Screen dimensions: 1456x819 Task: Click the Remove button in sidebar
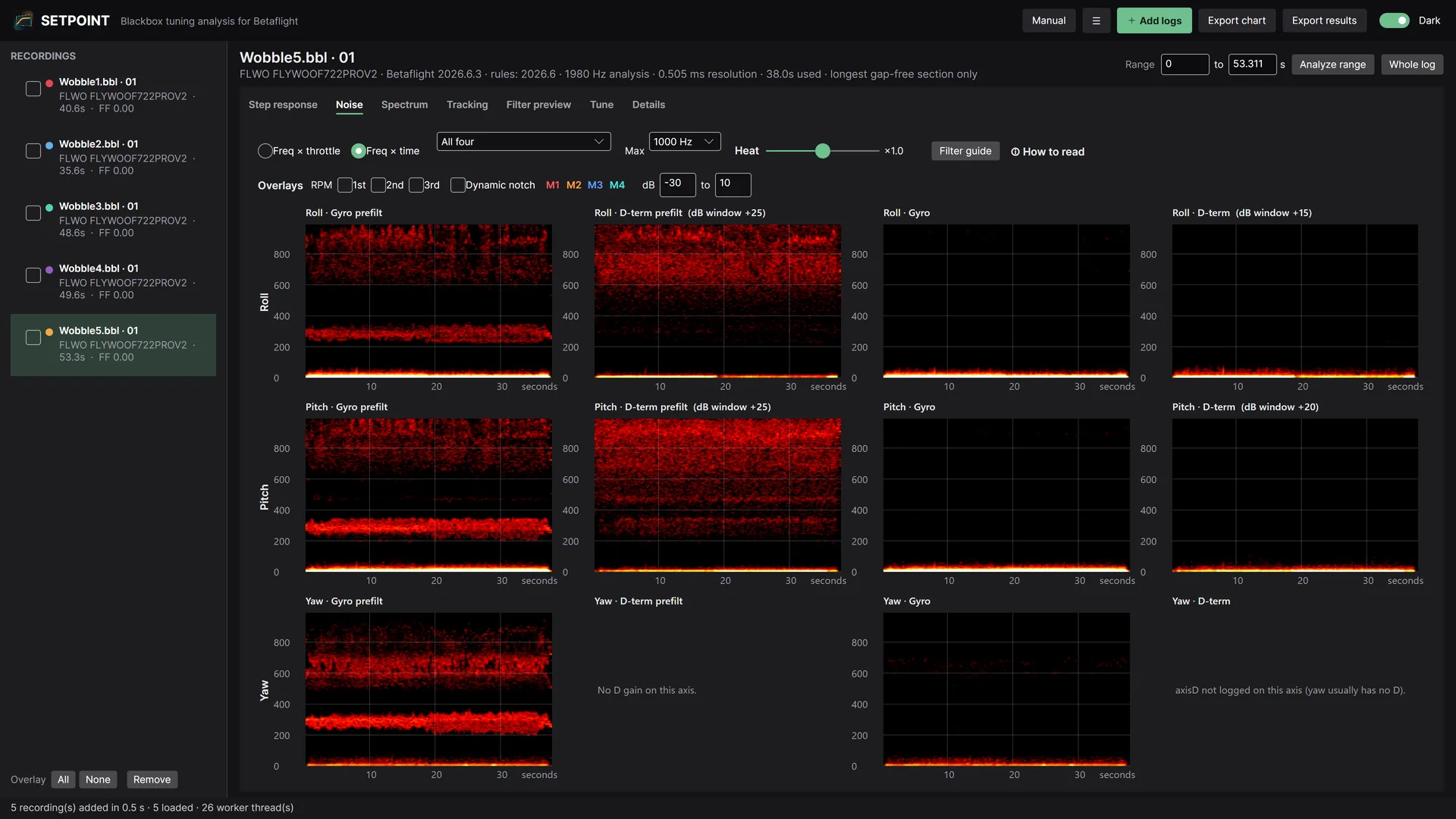(x=152, y=780)
